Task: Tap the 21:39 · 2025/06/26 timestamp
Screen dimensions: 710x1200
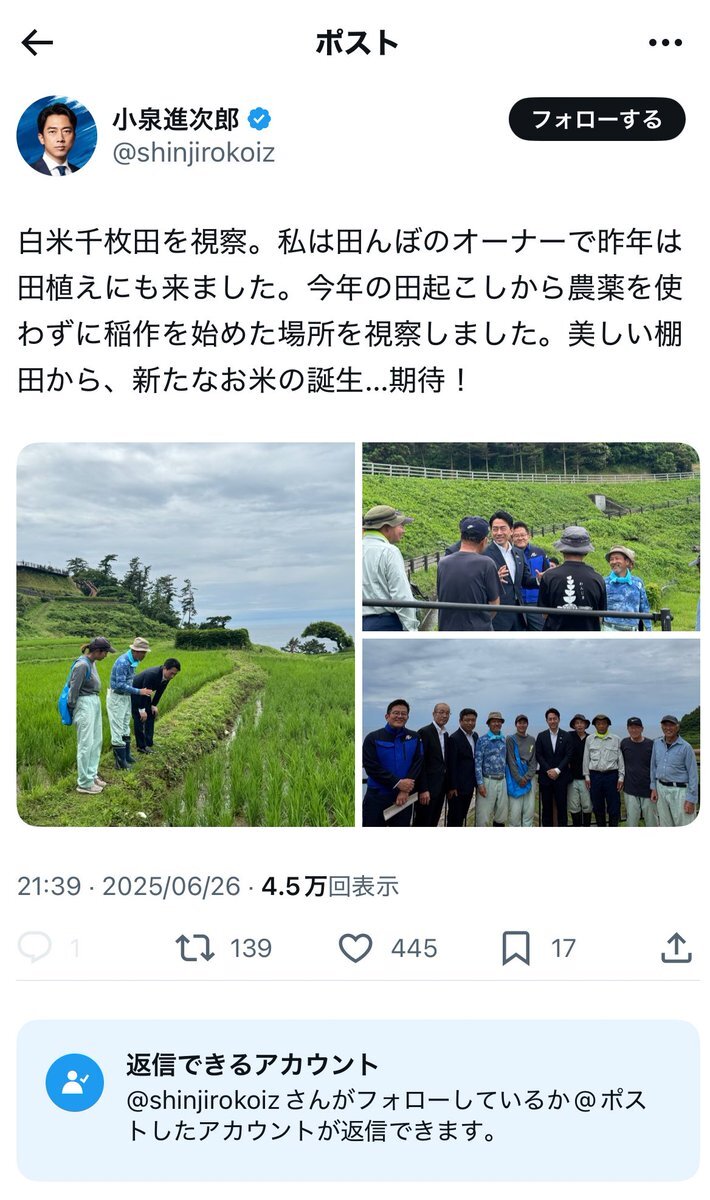Action: tap(129, 886)
